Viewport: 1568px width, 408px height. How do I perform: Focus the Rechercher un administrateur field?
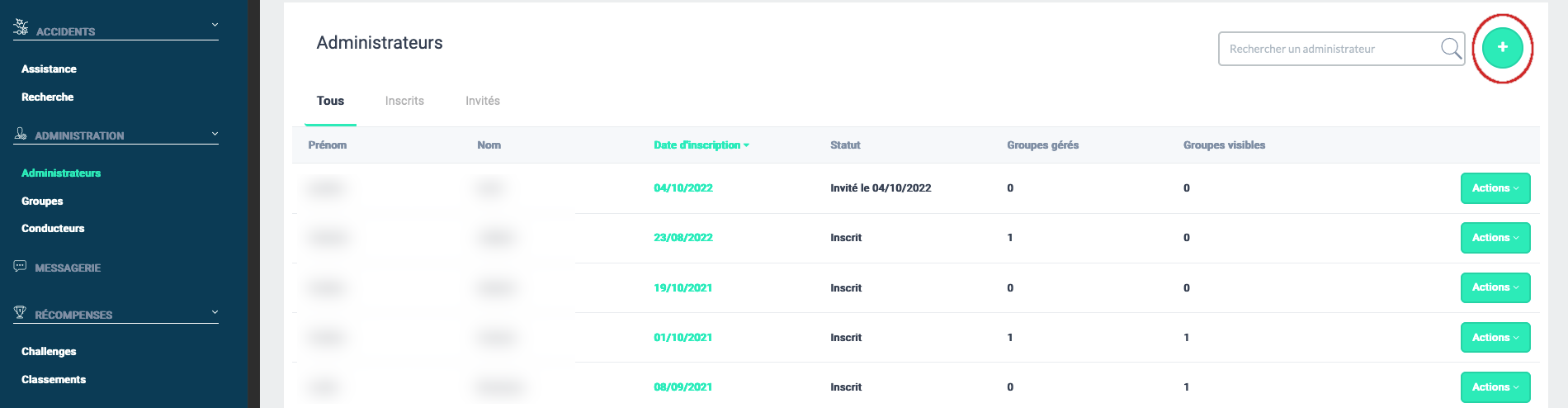click(x=1330, y=49)
